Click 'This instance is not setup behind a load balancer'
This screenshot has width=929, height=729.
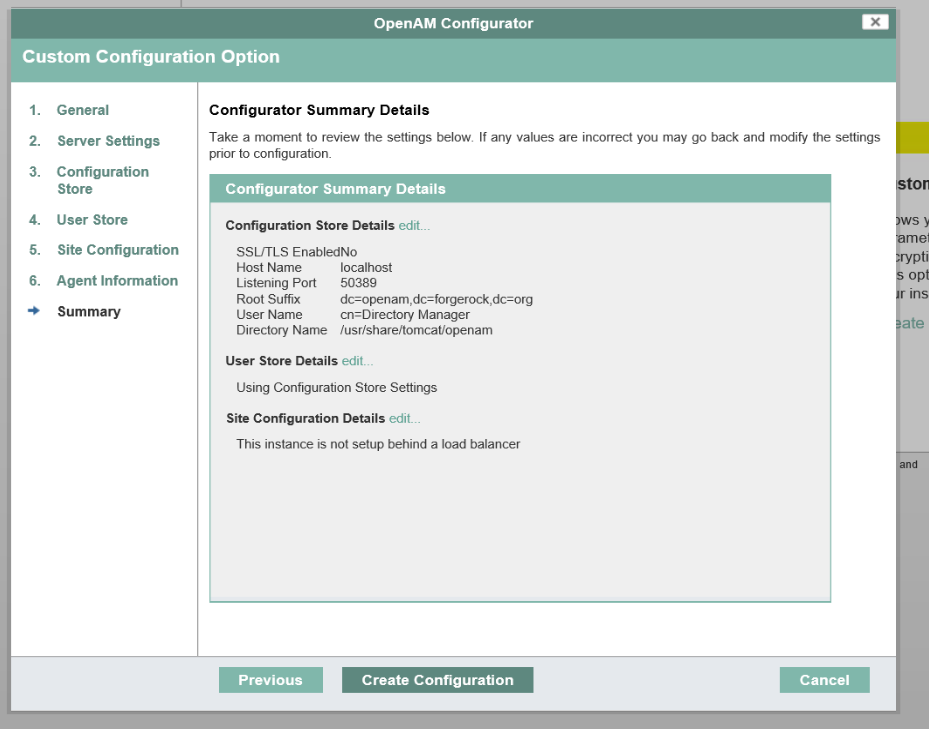point(378,445)
